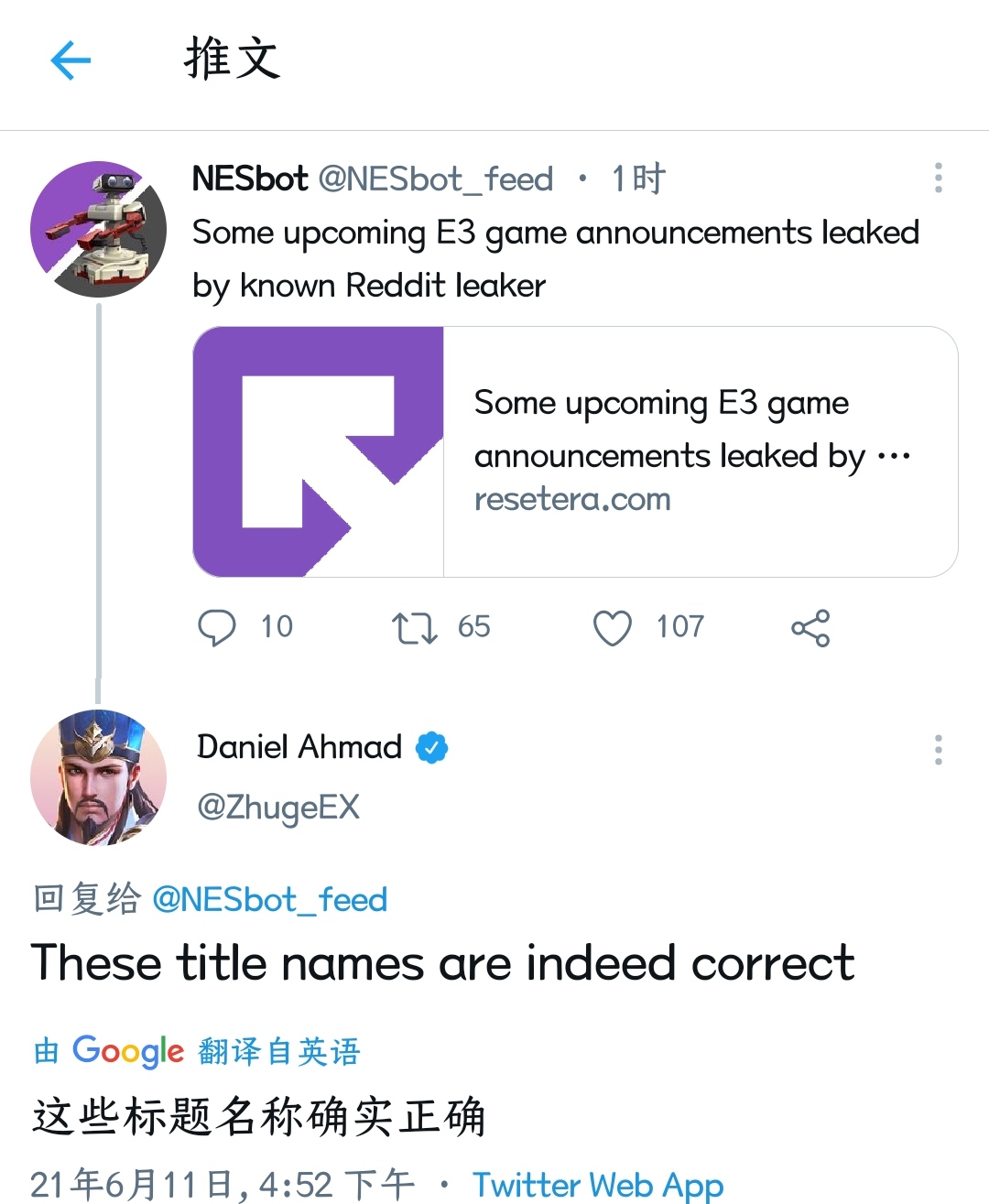
Task: Tap the back arrow icon
Action: tap(71, 61)
